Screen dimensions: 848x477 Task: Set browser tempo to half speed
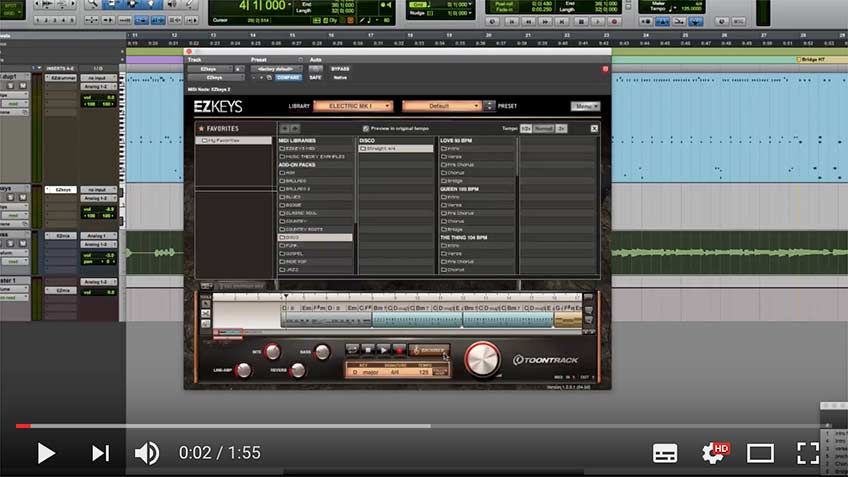526,129
